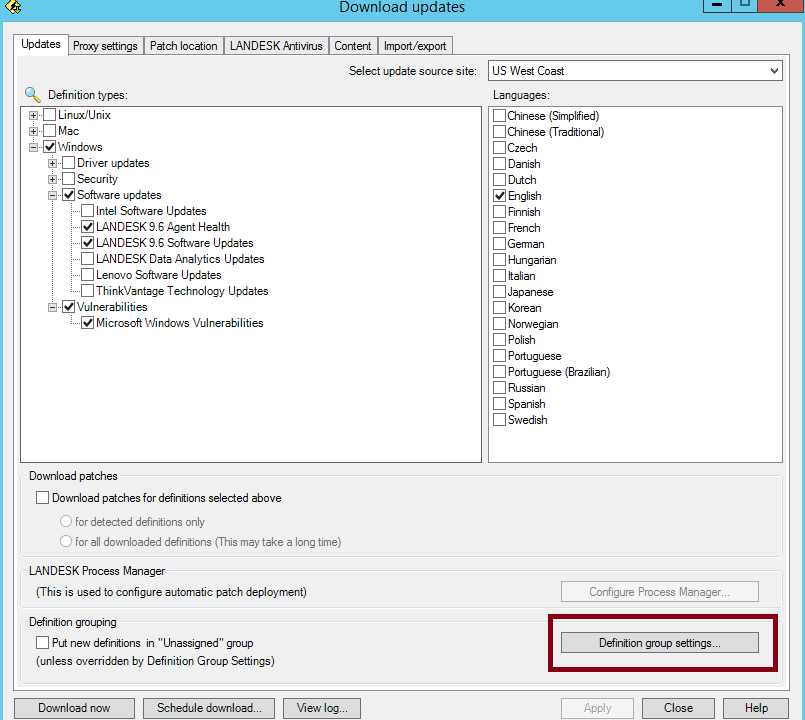
Task: Uncheck the English language option
Action: (499, 195)
